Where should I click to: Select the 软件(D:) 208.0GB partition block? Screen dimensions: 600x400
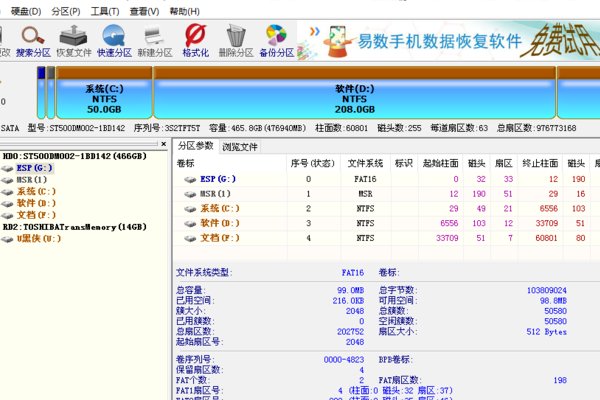pos(354,92)
